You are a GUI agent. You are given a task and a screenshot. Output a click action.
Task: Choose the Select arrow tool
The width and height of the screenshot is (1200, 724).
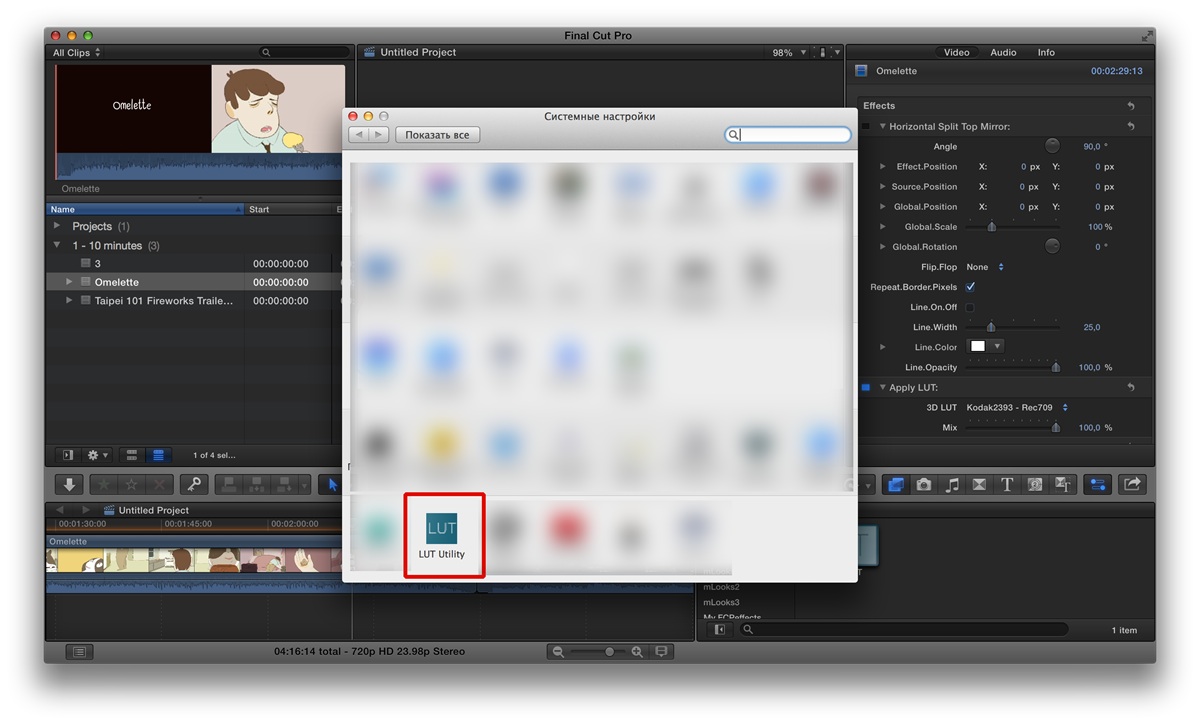tap(332, 484)
